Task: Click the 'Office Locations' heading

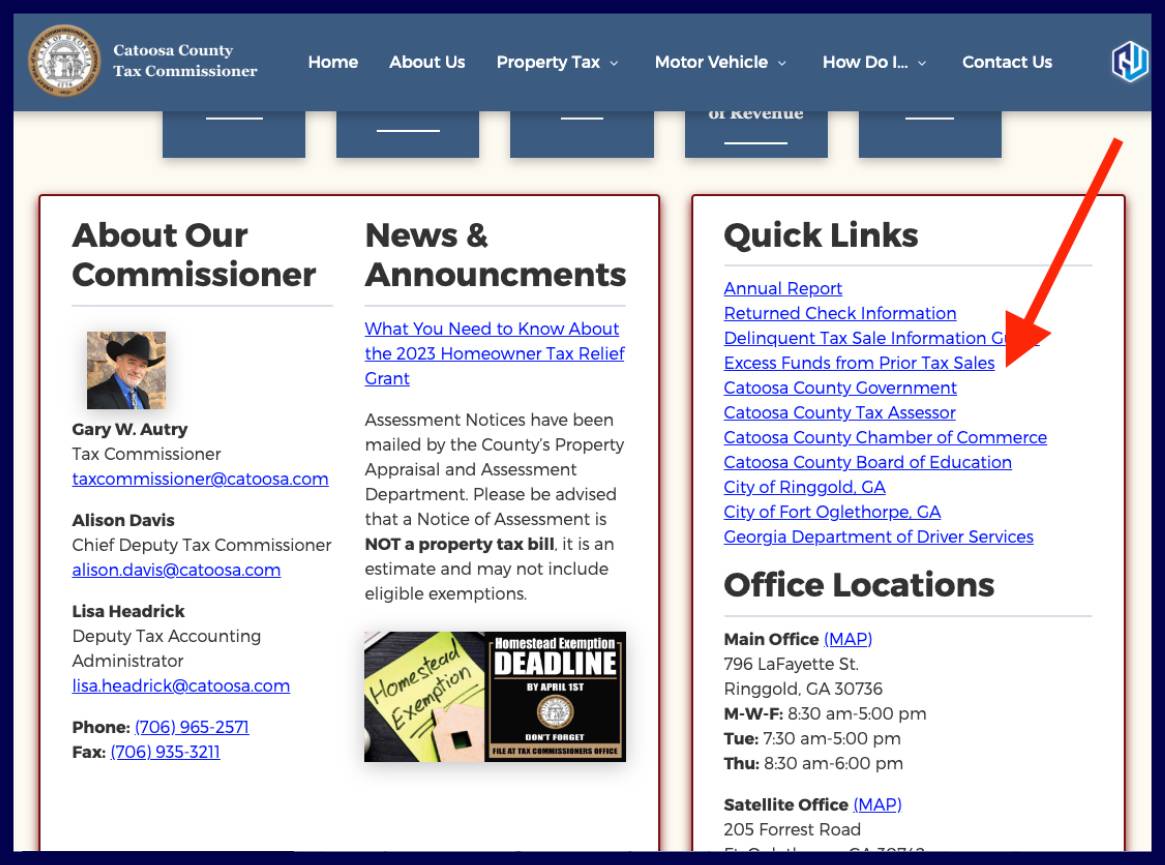Action: [x=859, y=585]
